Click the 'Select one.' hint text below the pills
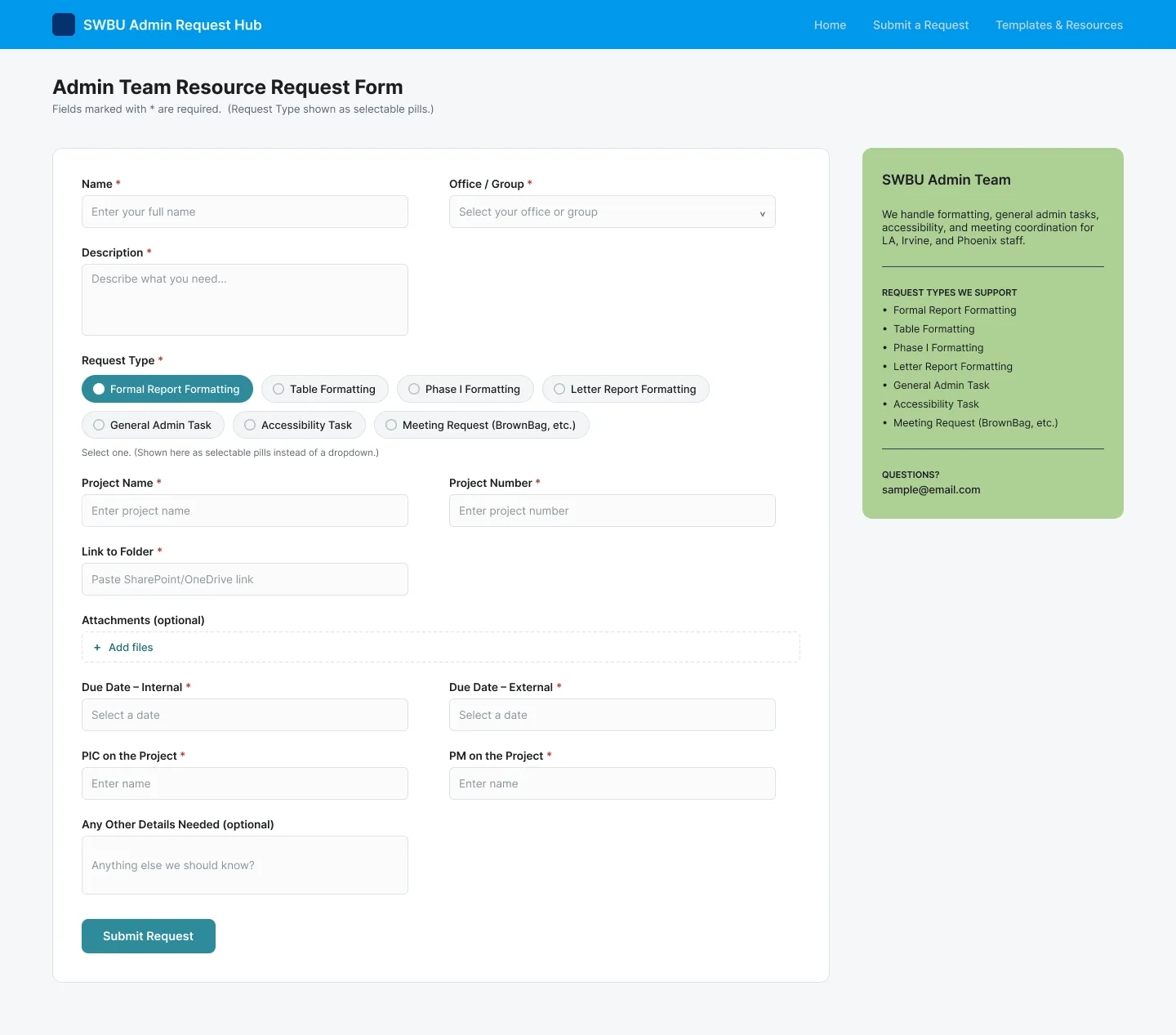The height and width of the screenshot is (1035, 1176). pyautogui.click(x=230, y=453)
